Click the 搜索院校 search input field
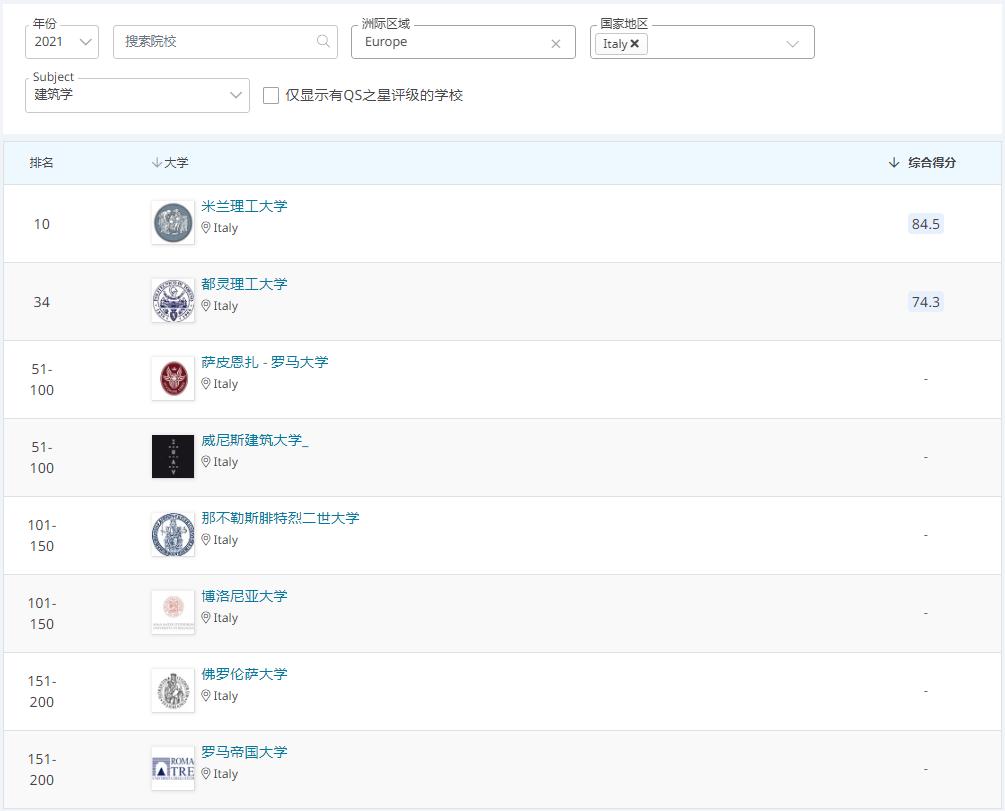This screenshot has width=1005, height=811. click(x=225, y=42)
